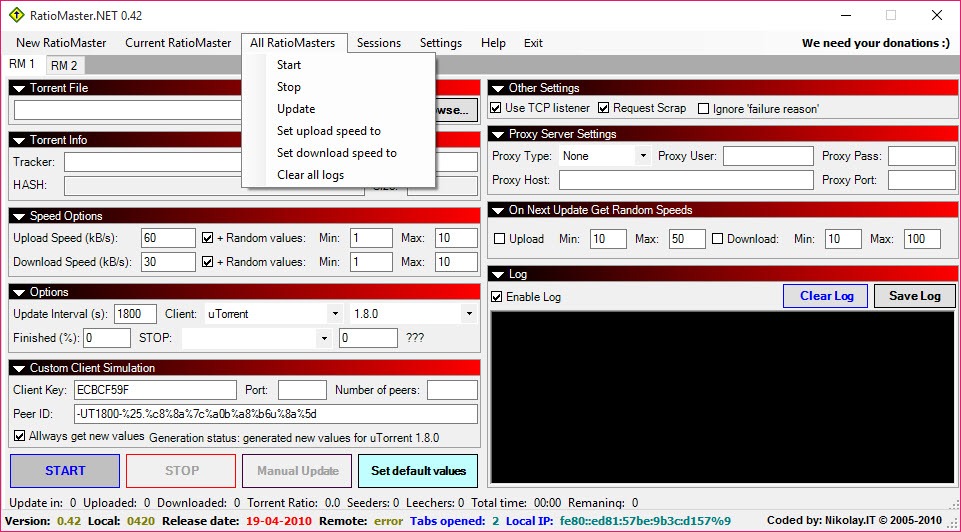Click the Finished (%) input field

[x=107, y=338]
